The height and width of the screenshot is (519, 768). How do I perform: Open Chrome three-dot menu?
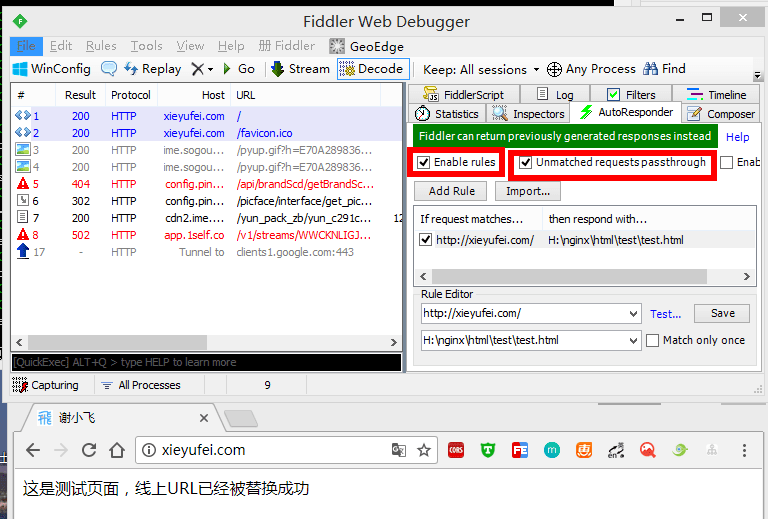coord(744,450)
